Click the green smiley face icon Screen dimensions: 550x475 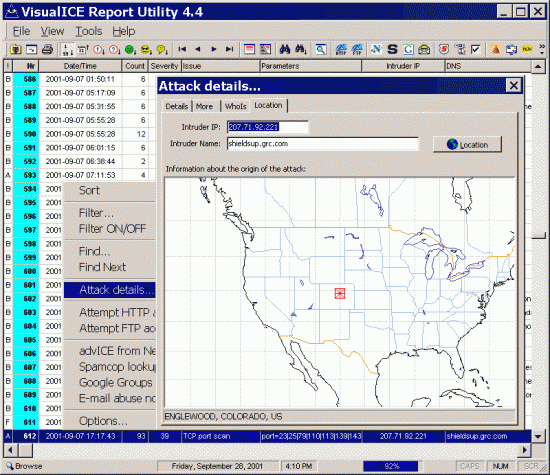coord(130,49)
